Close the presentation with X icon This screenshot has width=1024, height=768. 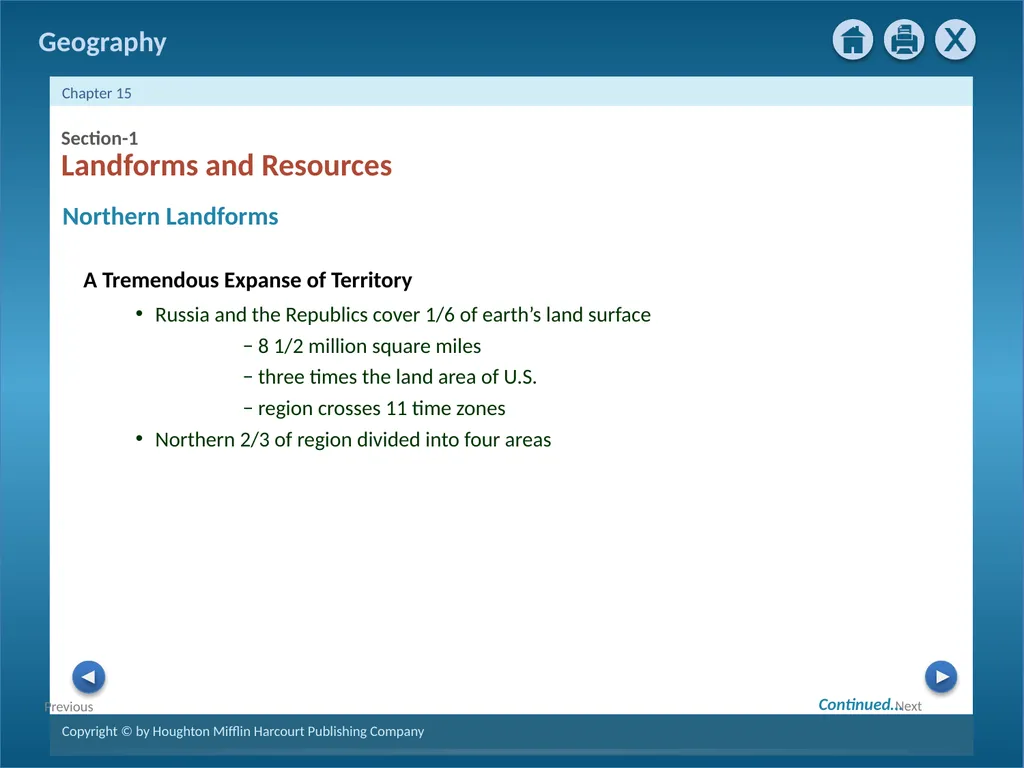tap(955, 40)
